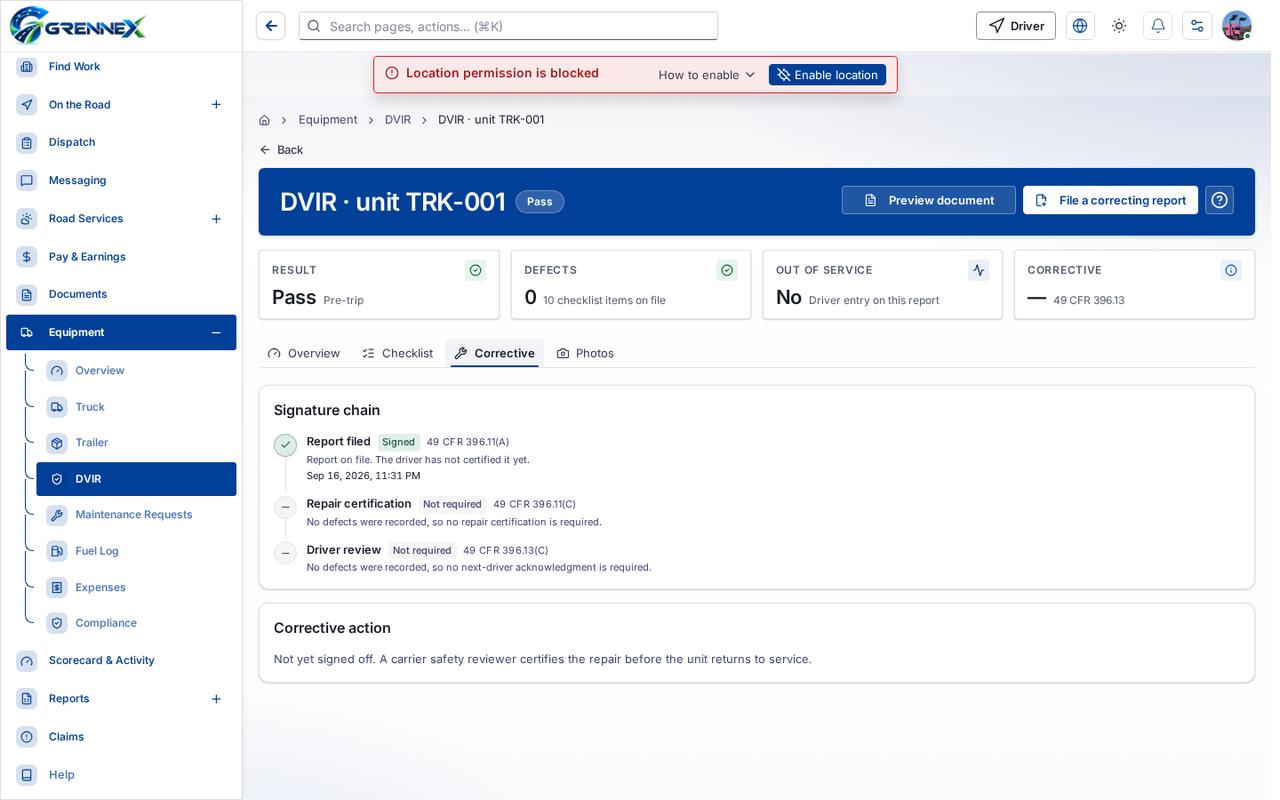The image size is (1280, 800).
Task: Click the Out of Service activity icon
Action: click(x=979, y=270)
